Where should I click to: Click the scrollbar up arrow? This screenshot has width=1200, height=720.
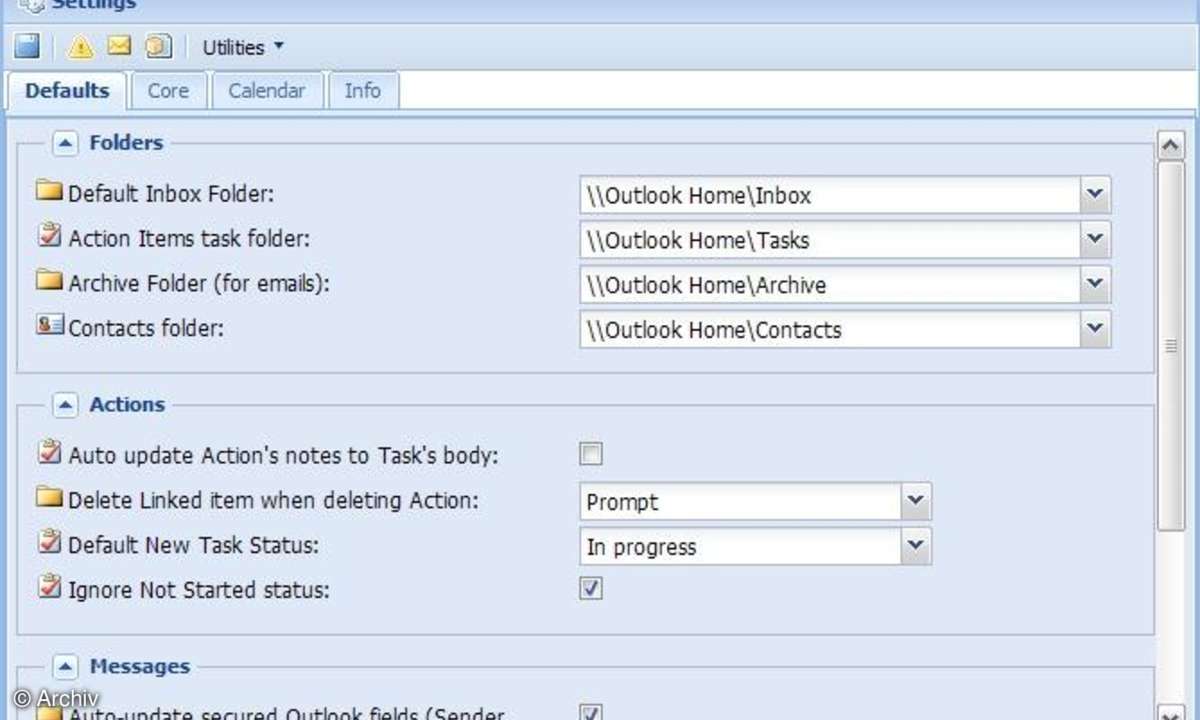point(1170,145)
